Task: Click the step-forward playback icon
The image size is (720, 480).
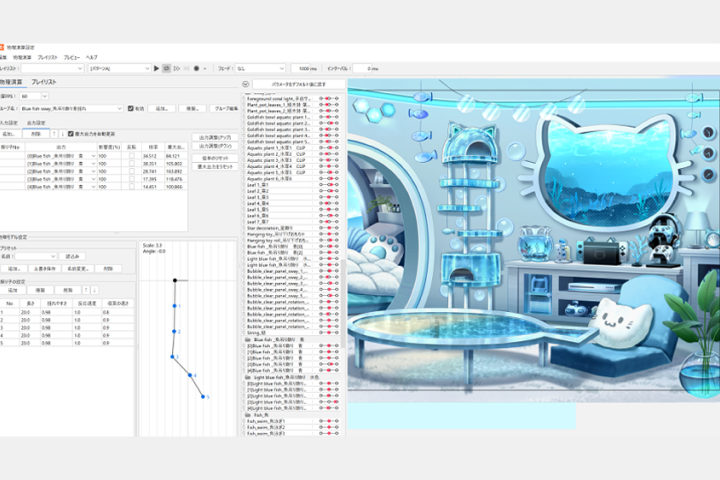Action: click(x=177, y=68)
